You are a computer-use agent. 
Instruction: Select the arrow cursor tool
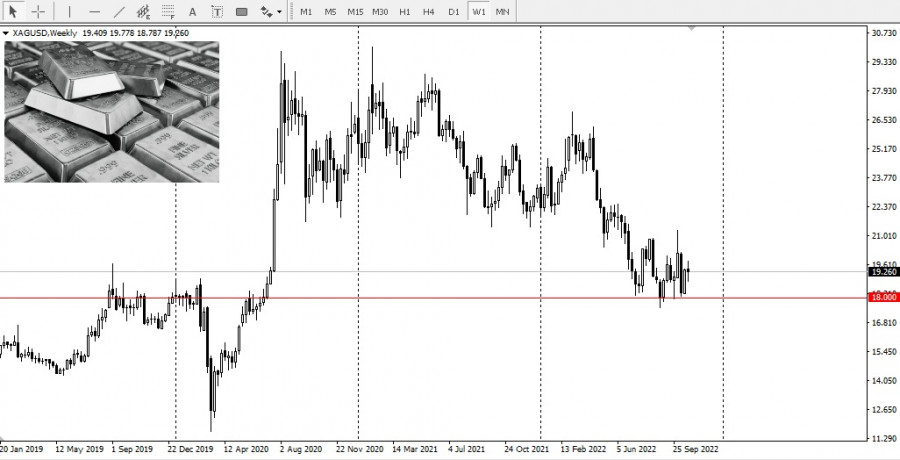(13, 12)
